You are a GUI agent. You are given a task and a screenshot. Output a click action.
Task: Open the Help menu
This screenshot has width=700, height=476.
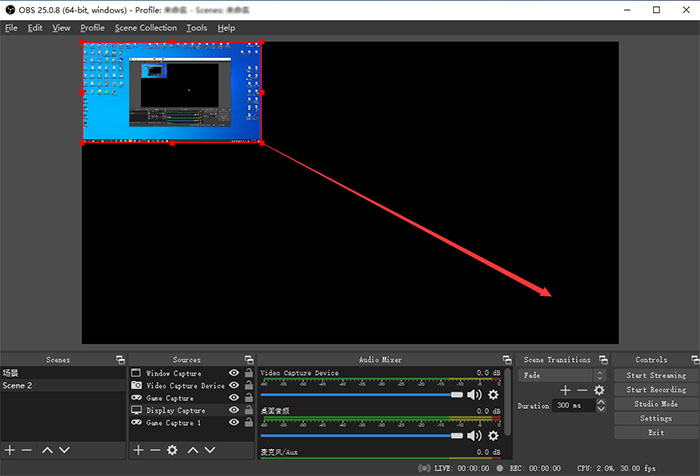click(226, 28)
